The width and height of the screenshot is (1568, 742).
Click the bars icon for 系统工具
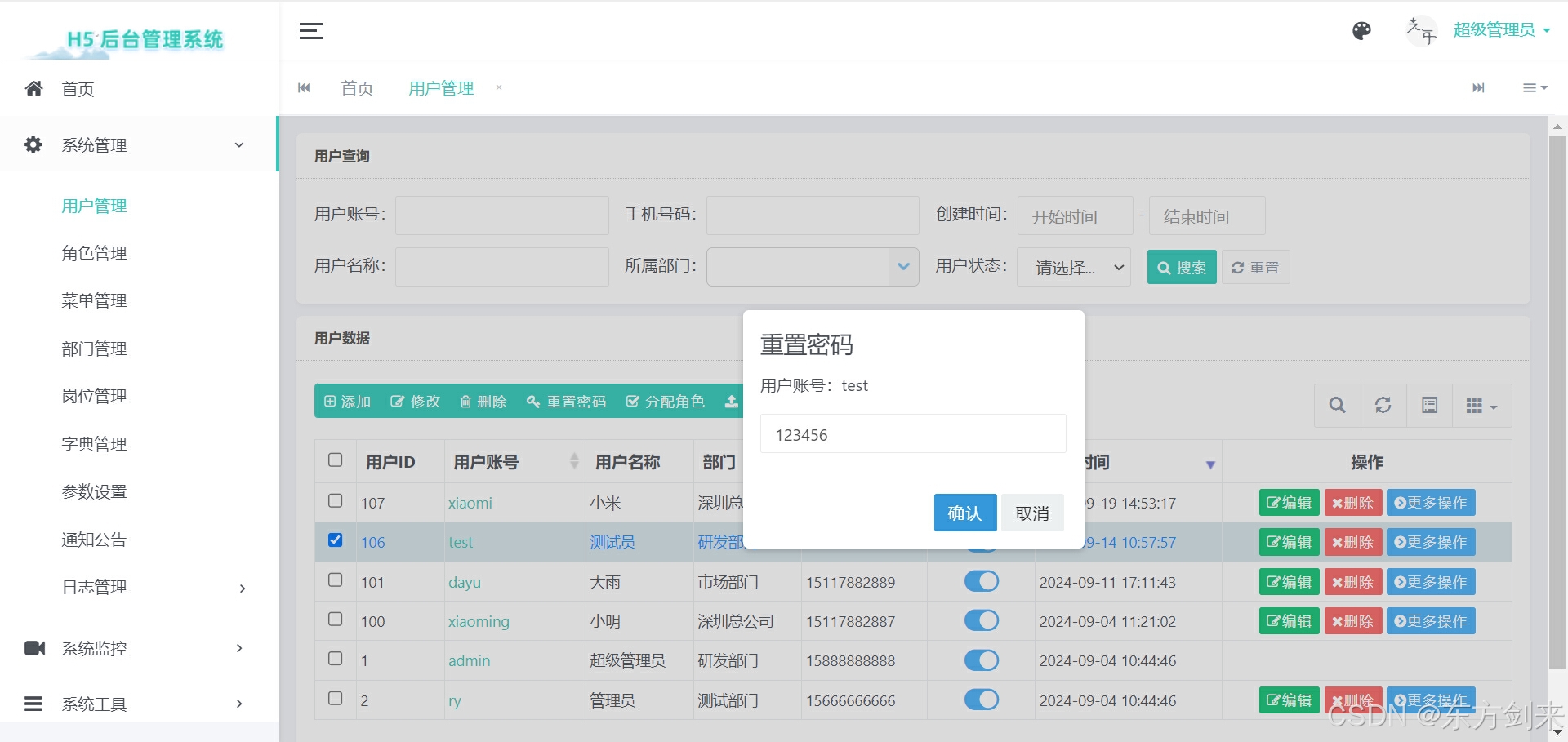(x=33, y=704)
